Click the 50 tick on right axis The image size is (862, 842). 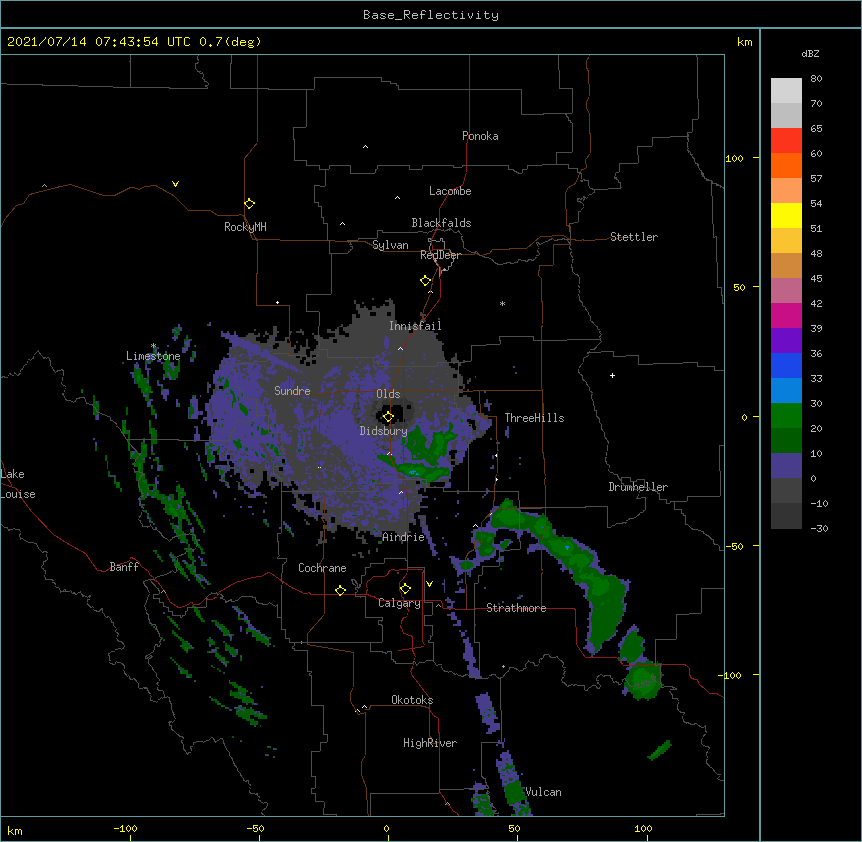click(739, 287)
